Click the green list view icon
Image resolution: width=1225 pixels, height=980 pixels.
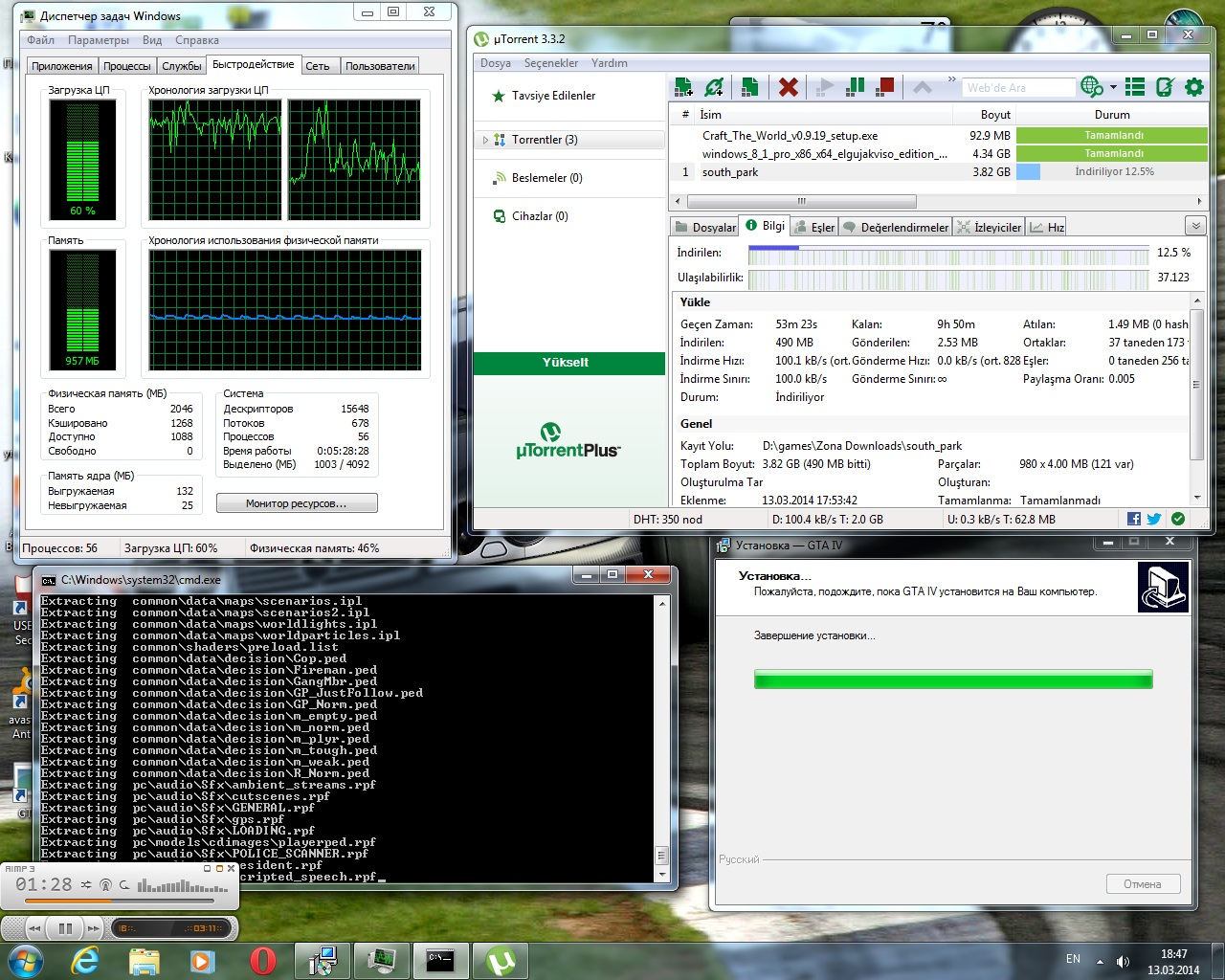[x=1135, y=87]
